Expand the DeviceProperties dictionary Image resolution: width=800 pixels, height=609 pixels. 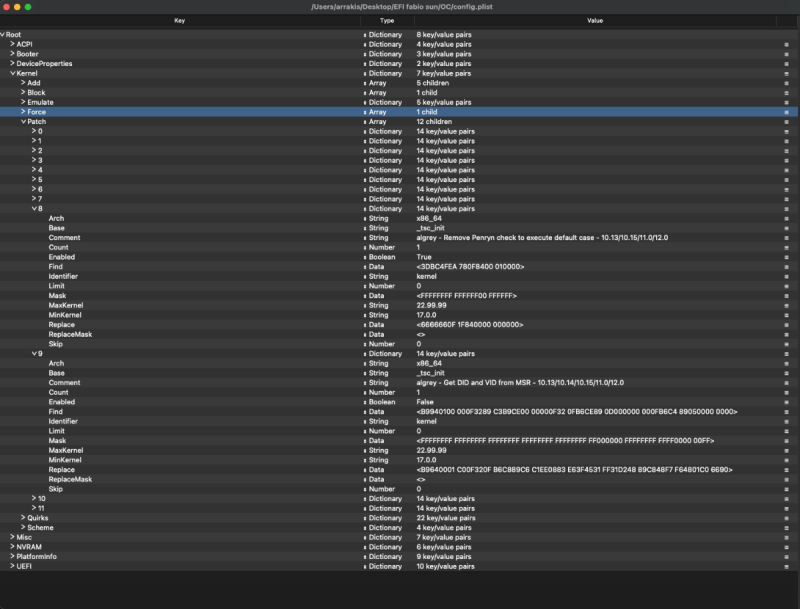pyautogui.click(x=12, y=63)
